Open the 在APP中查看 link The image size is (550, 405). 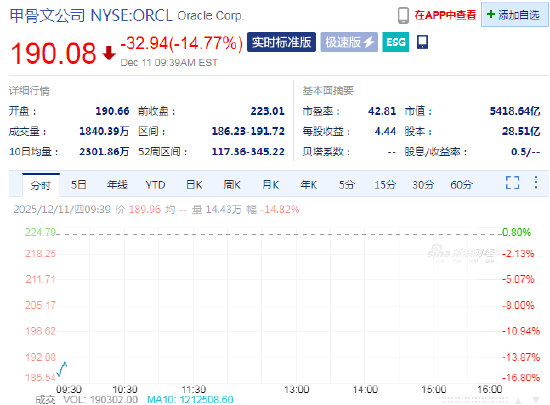[x=445, y=15]
